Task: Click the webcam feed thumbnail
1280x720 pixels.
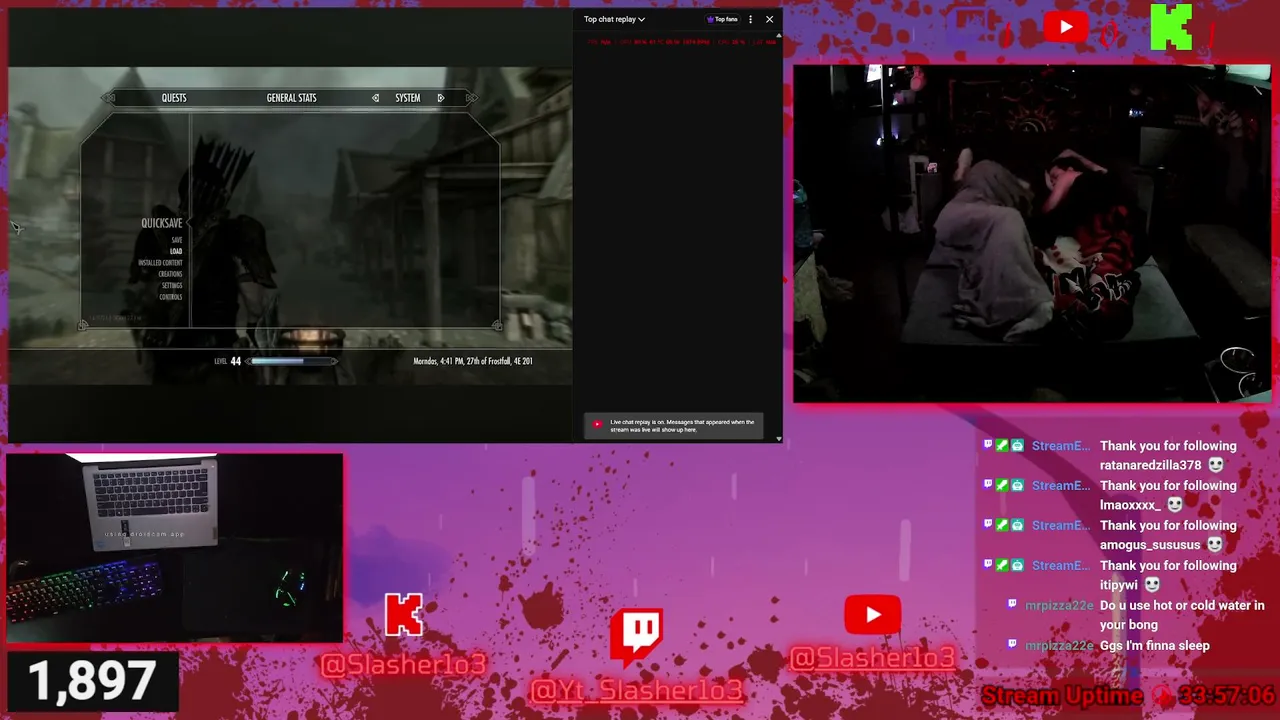Action: 1032,234
